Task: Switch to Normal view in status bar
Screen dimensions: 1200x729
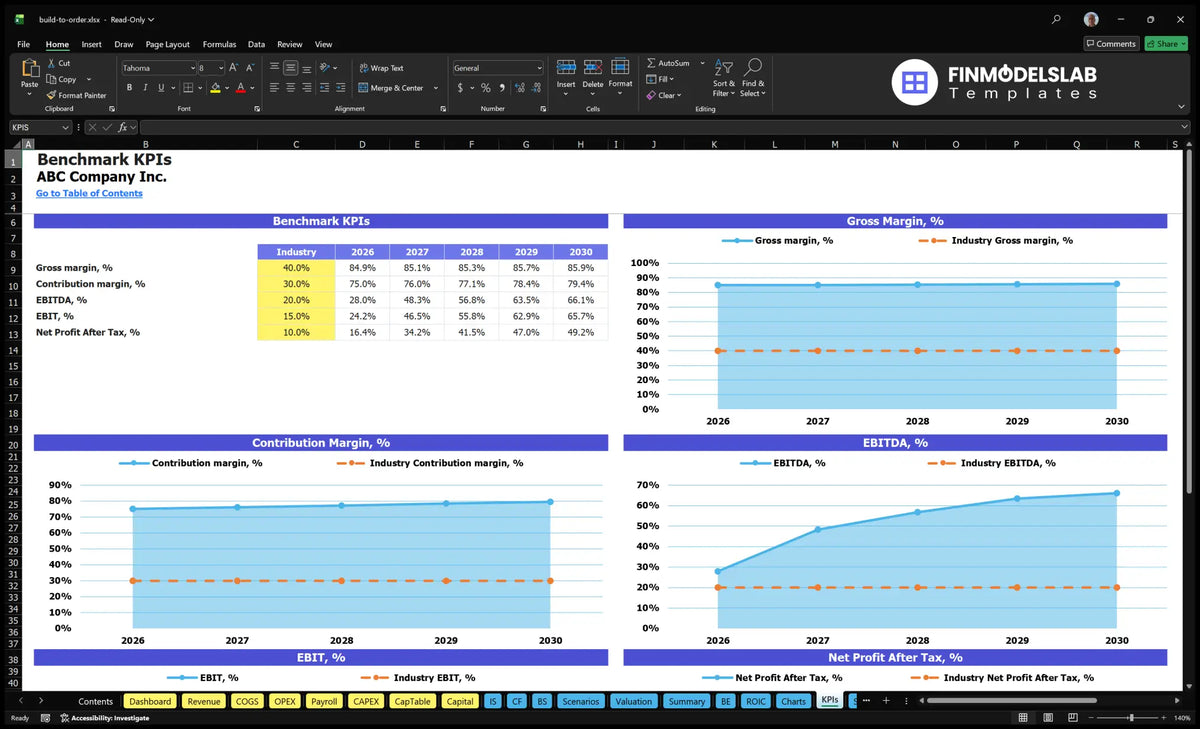Action: (1022, 717)
